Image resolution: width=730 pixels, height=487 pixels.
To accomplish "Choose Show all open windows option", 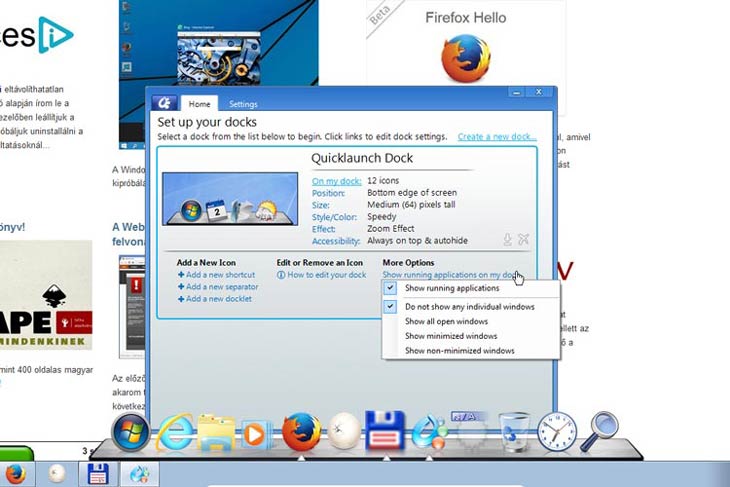I will (446, 322).
